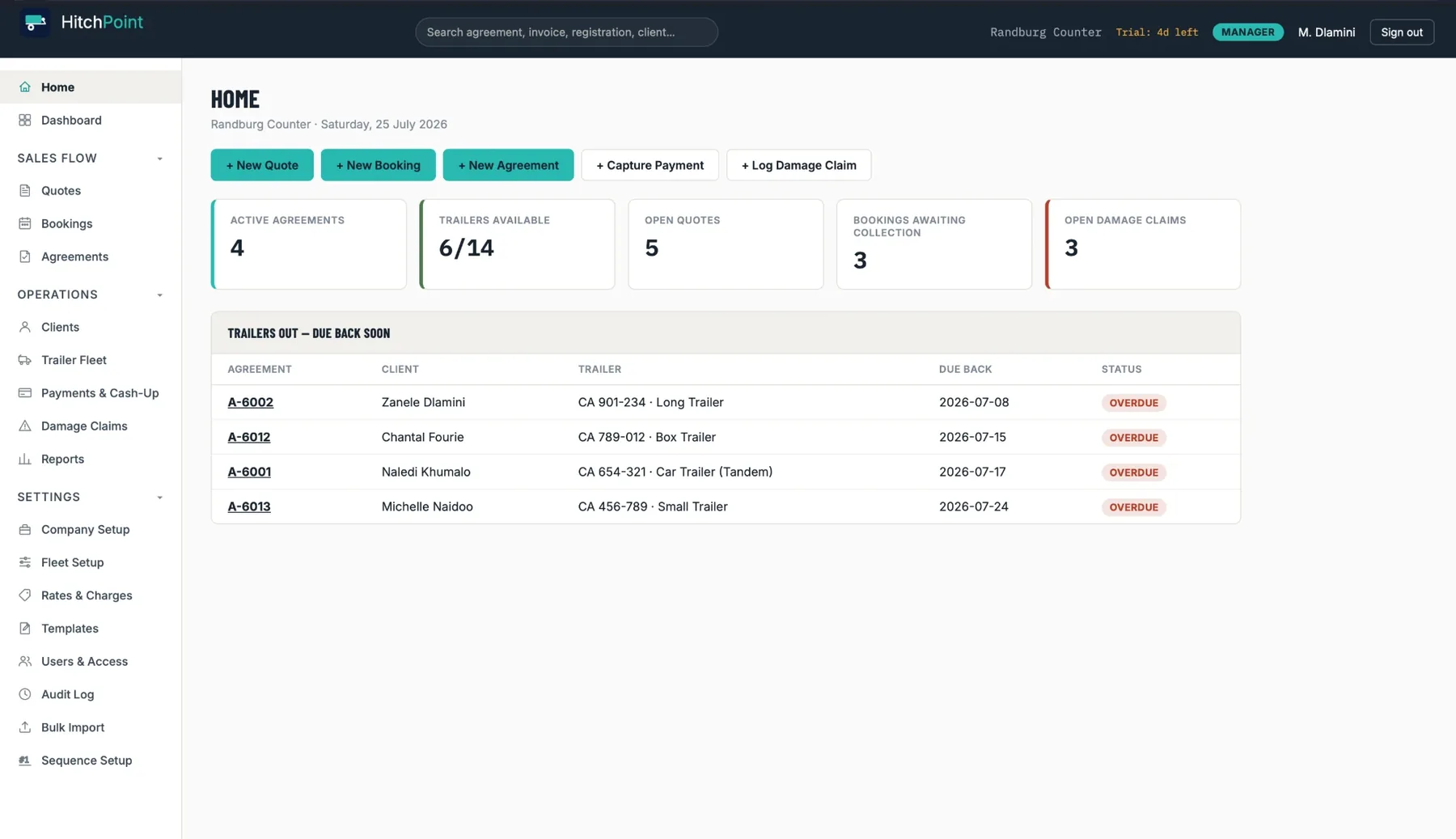Open Trailer Fleet via its truck icon
Viewport: 1456px width, 839px height.
25,360
